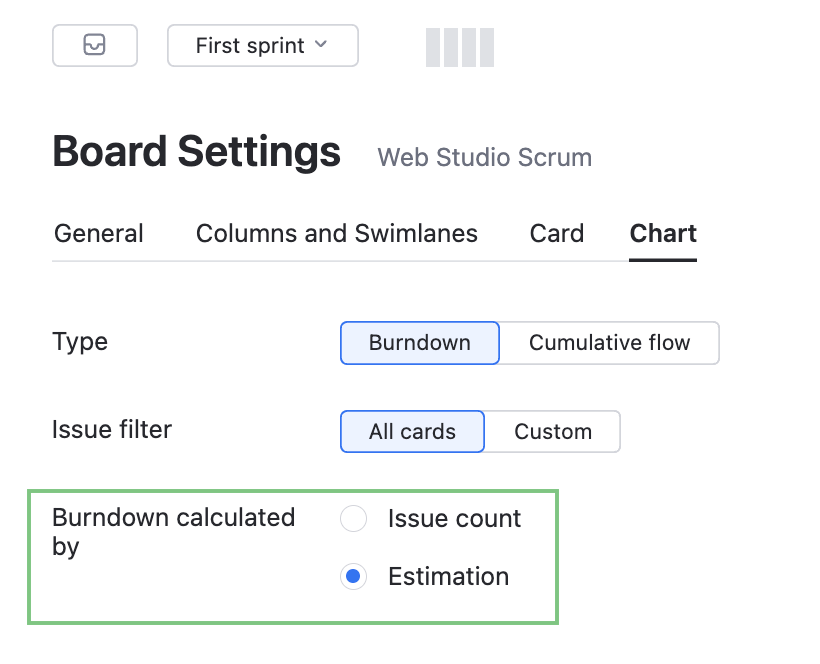The image size is (820, 664).
Task: Click the grey bar chart thumbnail icon
Action: [459, 47]
